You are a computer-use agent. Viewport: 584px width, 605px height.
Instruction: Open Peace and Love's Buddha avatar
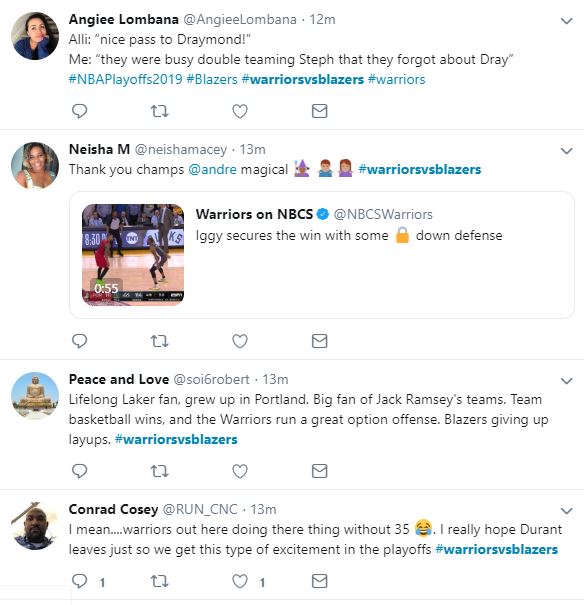point(35,395)
